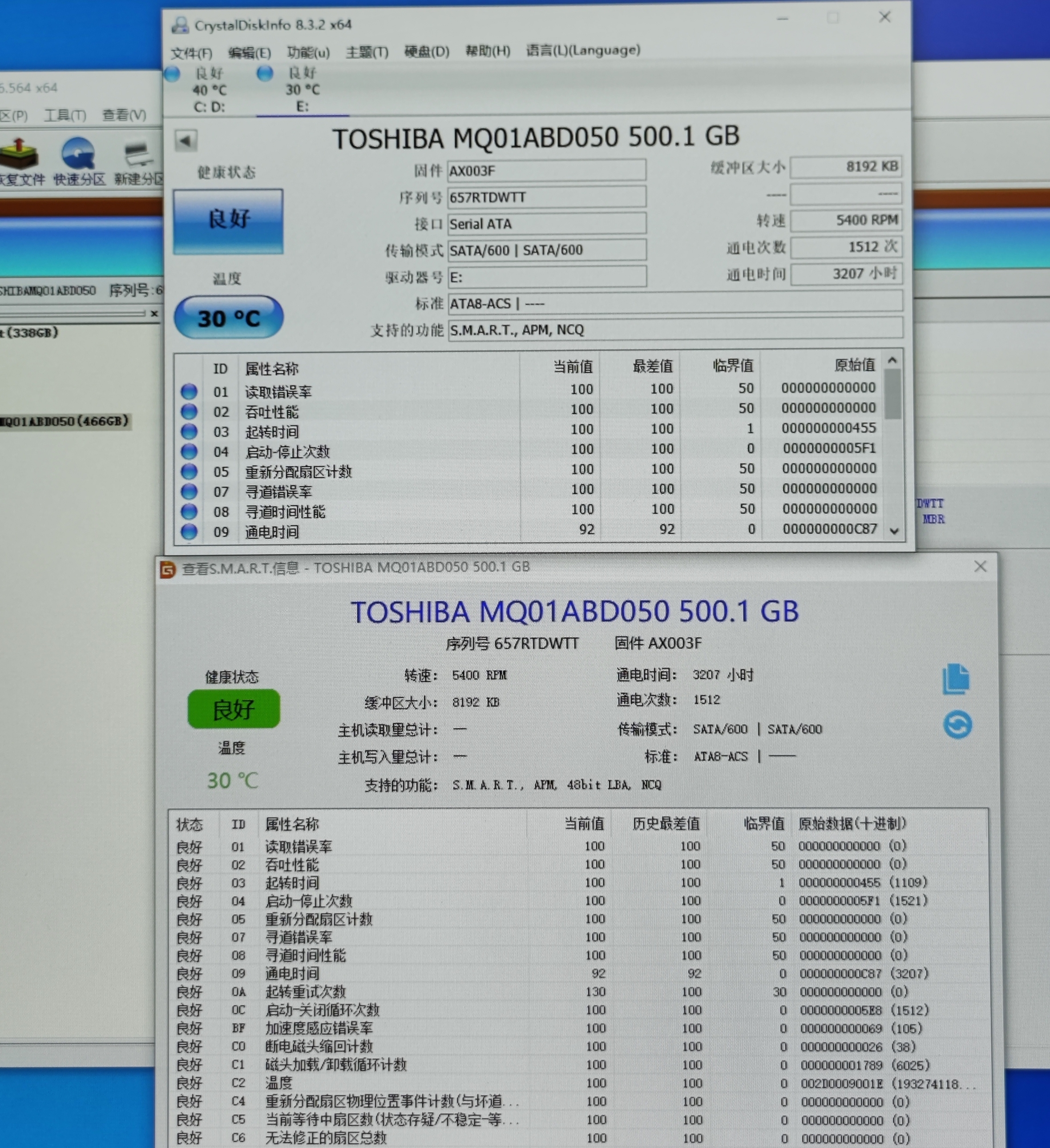Select MQ01ABD050(466GB) disk in DiskGenius tree
The height and width of the screenshot is (1148, 1050).
pos(65,421)
